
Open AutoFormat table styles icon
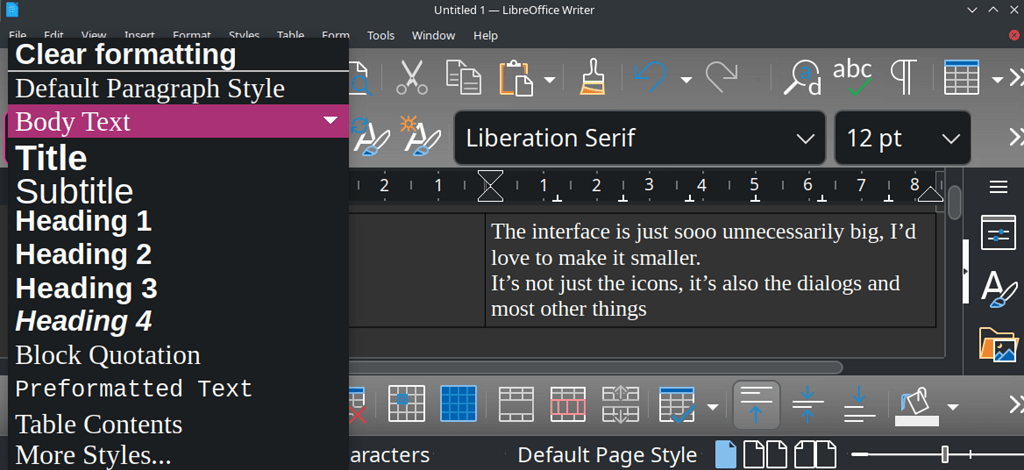pyautogui.click(x=678, y=405)
